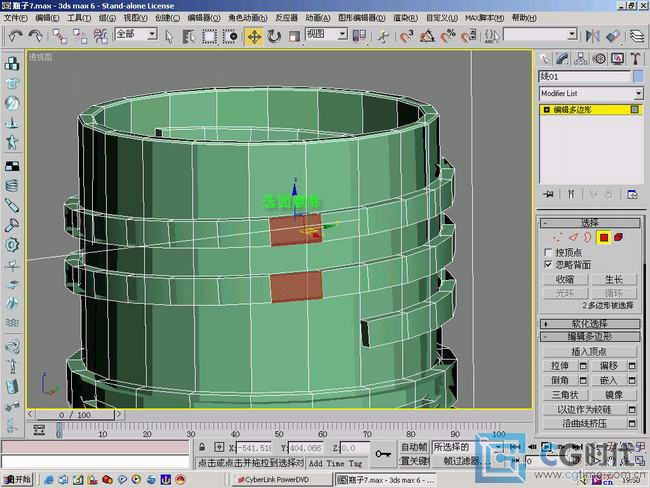The height and width of the screenshot is (488, 650).
Task: Select the Bind to Space Warp tool
Action: coord(100,36)
